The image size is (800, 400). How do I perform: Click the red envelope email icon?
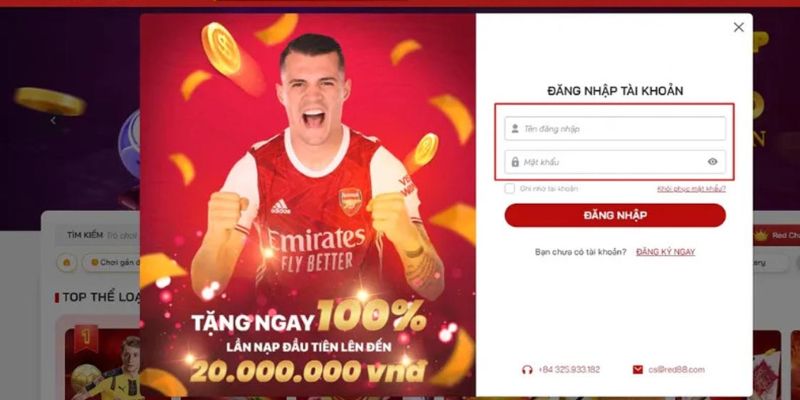(x=637, y=369)
